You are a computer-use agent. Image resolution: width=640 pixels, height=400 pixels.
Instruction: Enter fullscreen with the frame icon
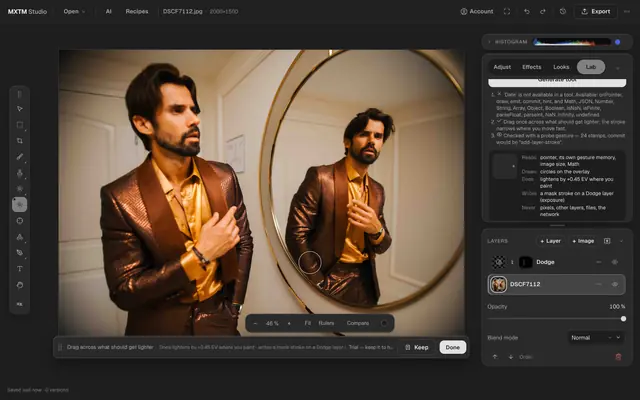507,11
